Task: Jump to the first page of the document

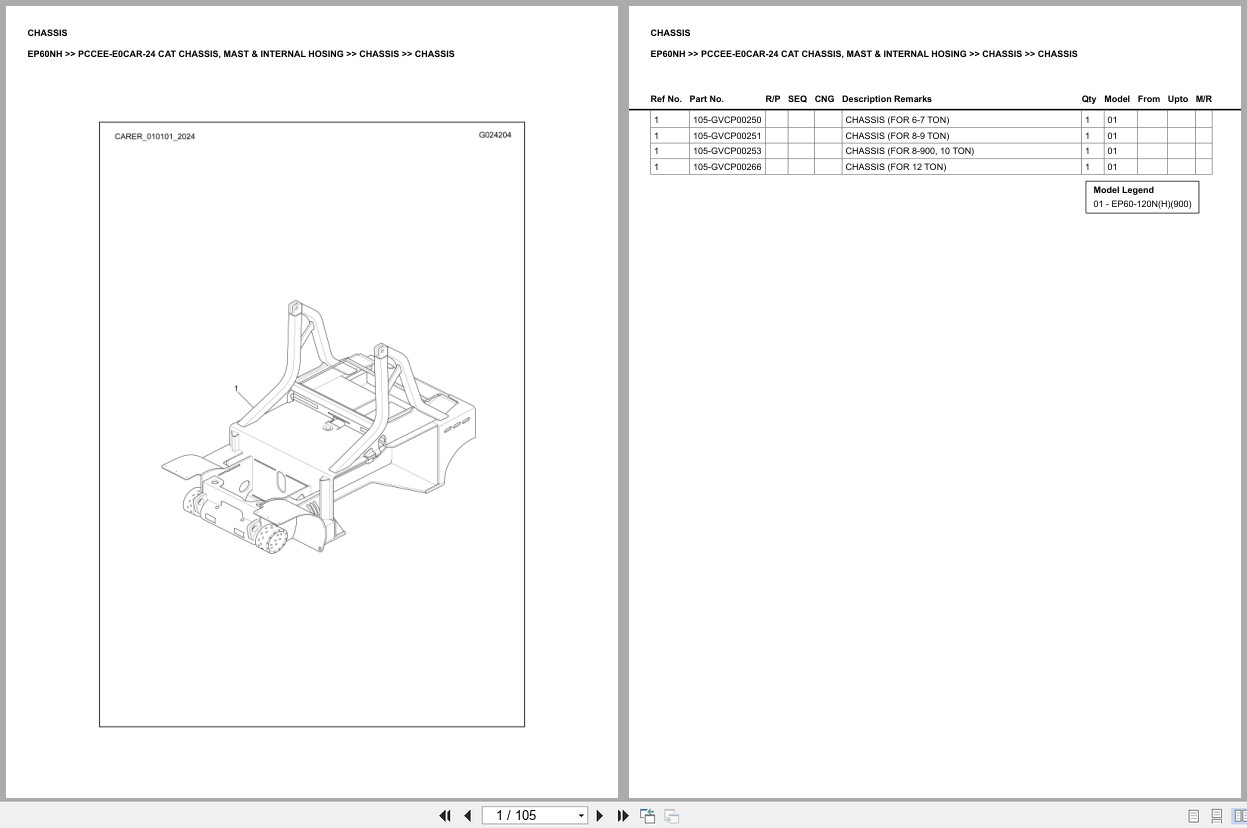Action: 445,815
